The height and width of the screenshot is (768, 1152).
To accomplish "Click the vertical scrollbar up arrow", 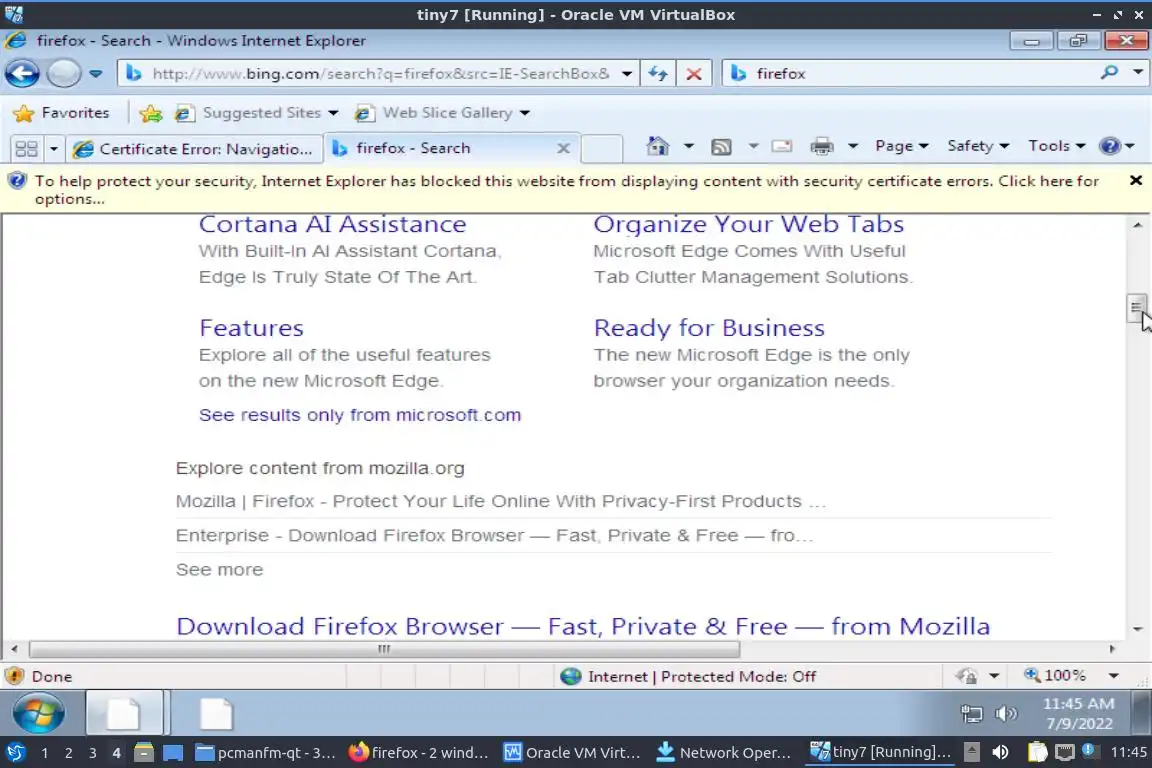I will (1137, 225).
